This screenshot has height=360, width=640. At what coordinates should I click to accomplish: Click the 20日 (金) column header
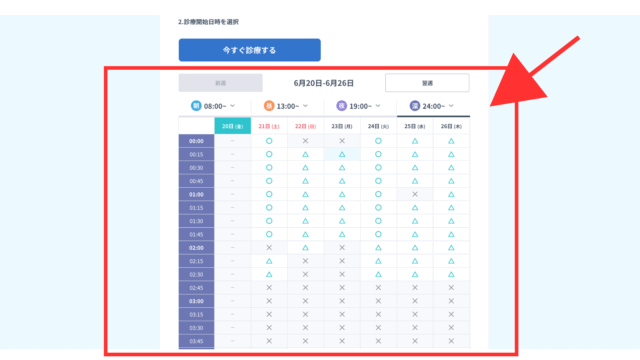(233, 126)
